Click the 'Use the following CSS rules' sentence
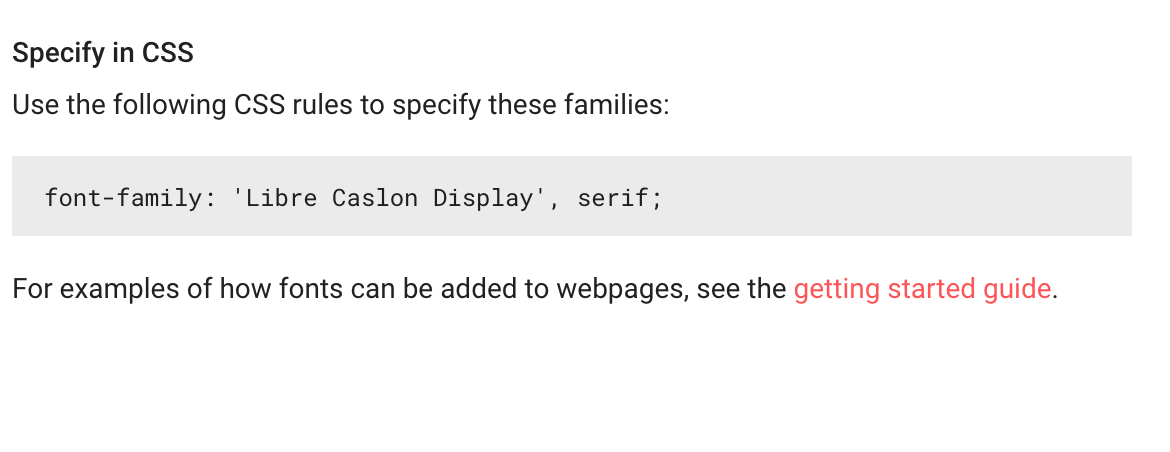 coord(341,105)
